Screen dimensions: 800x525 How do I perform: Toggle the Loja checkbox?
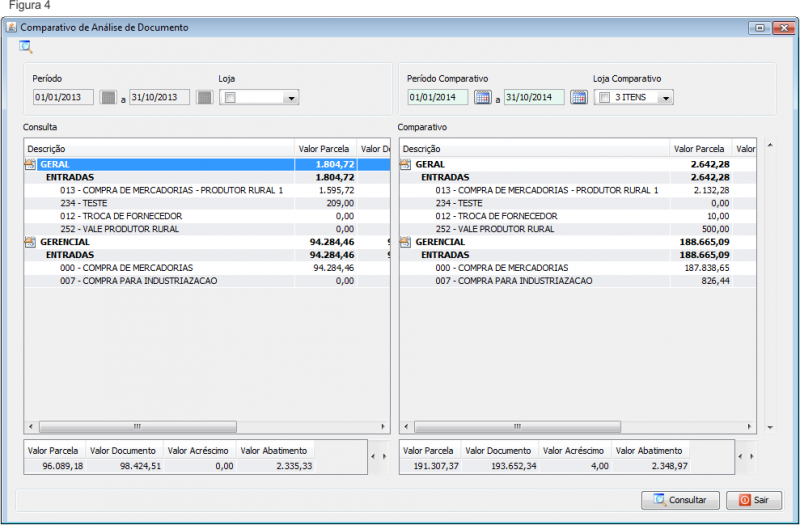(230, 97)
